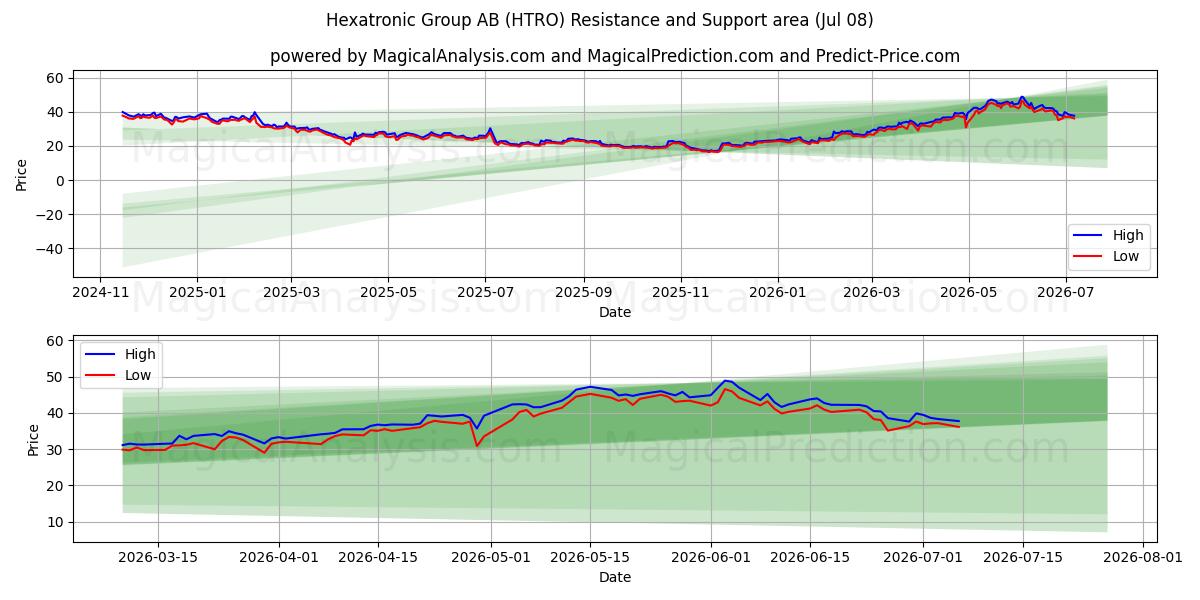This screenshot has height=600, width=1200.
Task: Click the lower chart date label 2026-07-01
Action: [922, 559]
